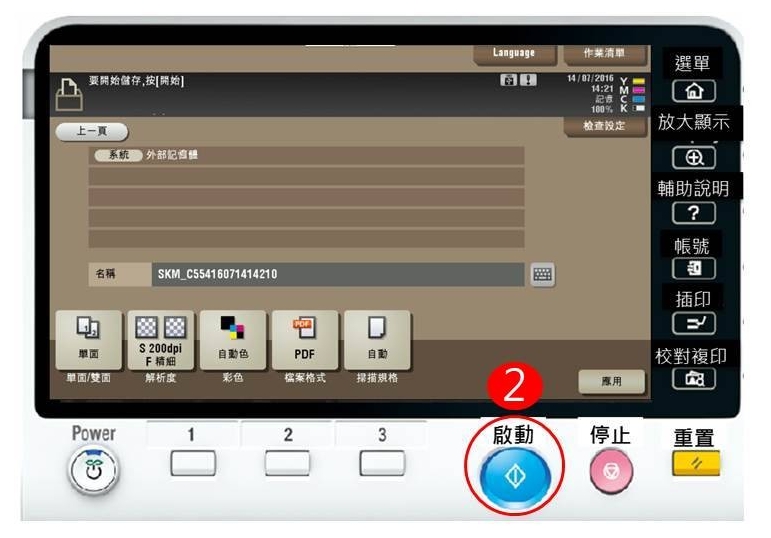Tap the check settings (檢查設定) button
Image resolution: width=771 pixels, height=538 pixels.
tap(604, 126)
